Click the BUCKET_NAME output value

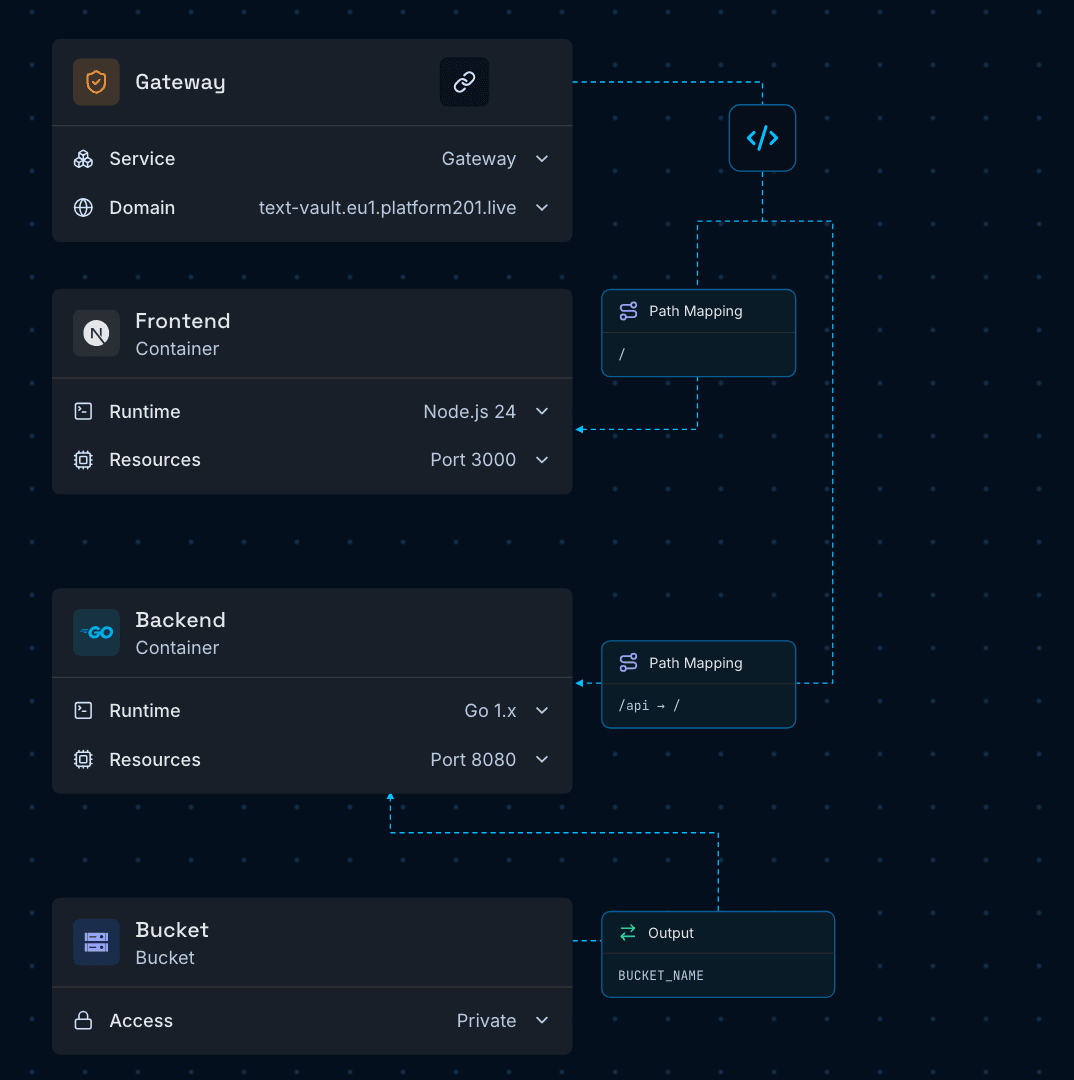661,975
